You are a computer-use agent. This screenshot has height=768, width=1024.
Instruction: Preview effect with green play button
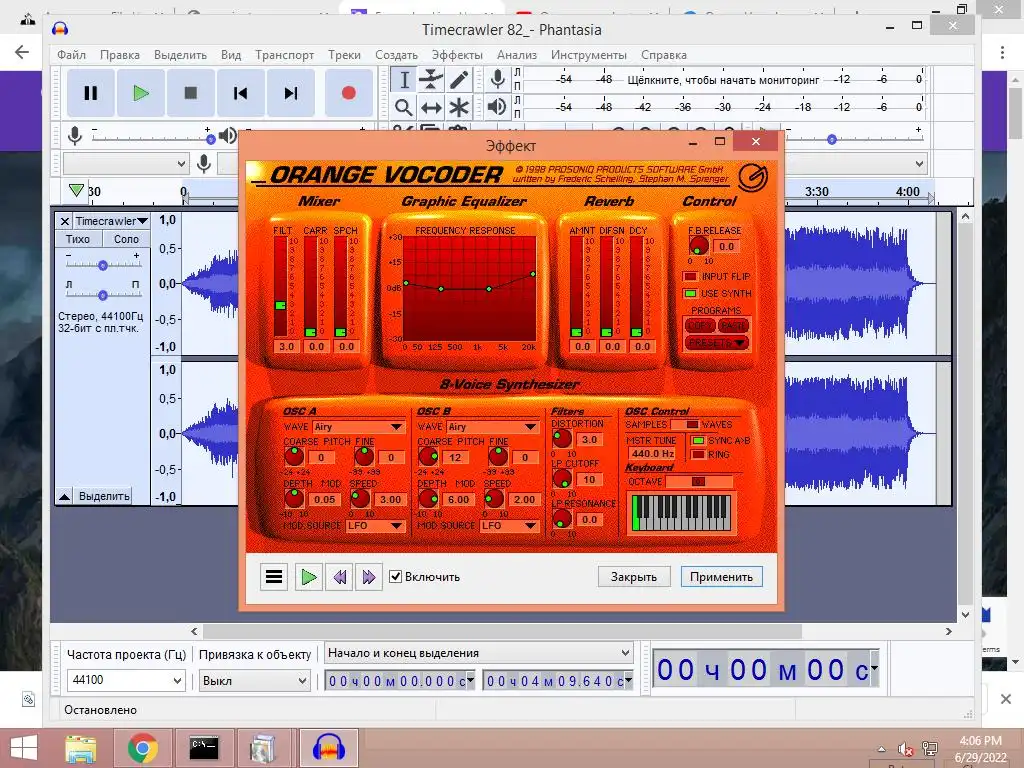308,577
